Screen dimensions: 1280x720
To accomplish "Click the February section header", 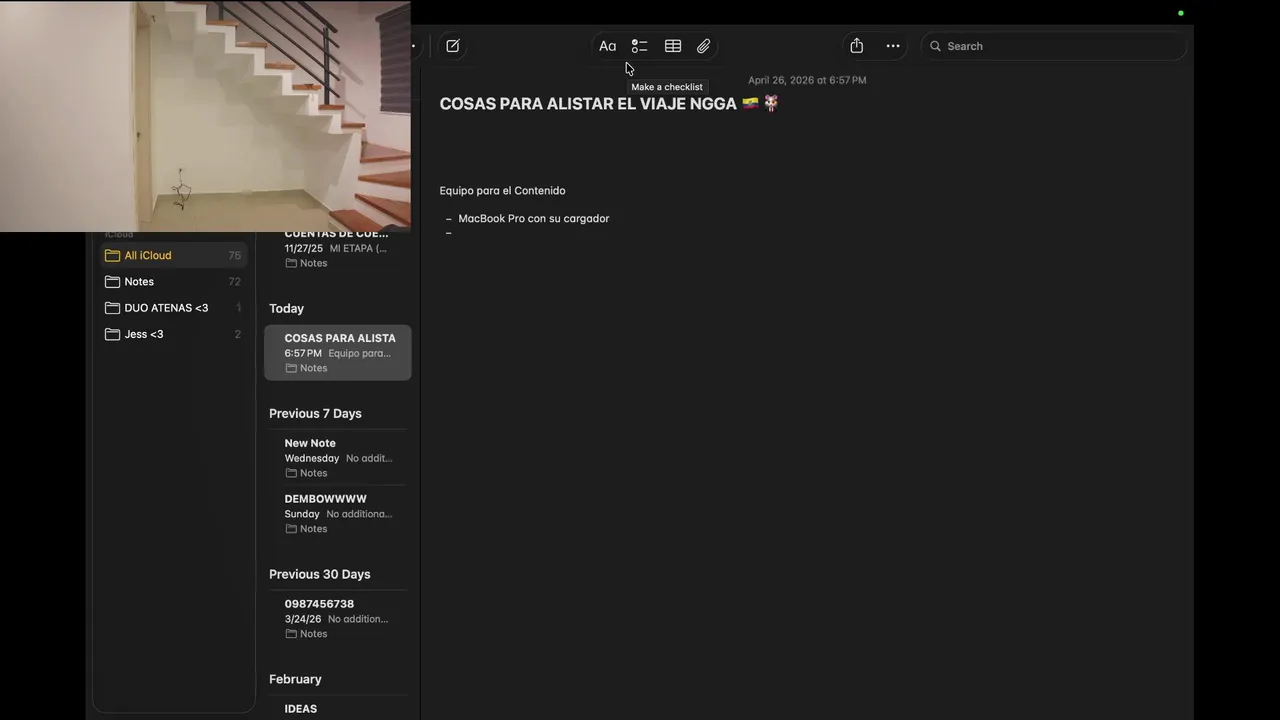I will tap(295, 680).
